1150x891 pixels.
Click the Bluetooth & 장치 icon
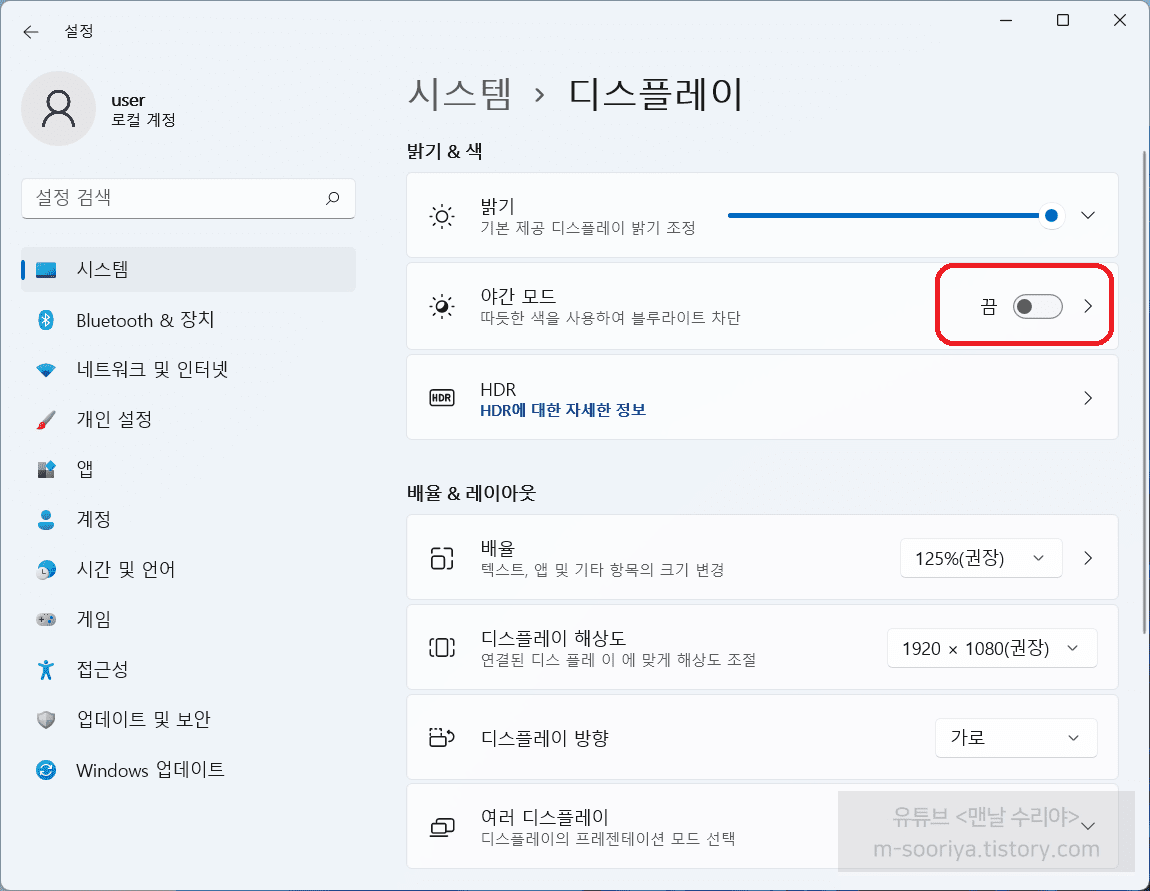pos(46,320)
